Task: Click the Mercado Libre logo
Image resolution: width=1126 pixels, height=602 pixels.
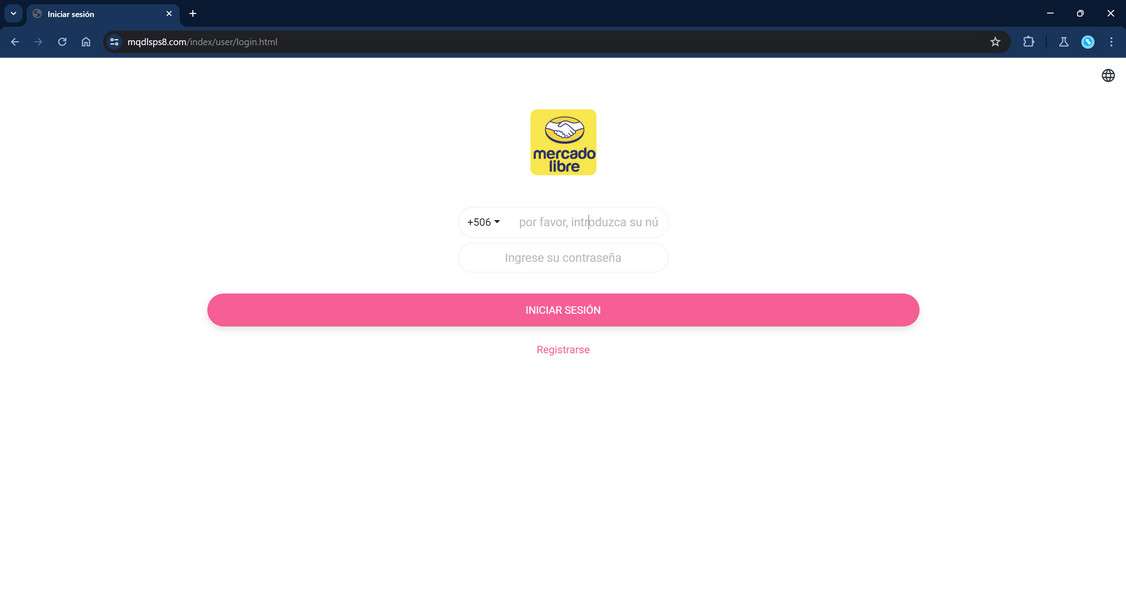Action: (562, 141)
